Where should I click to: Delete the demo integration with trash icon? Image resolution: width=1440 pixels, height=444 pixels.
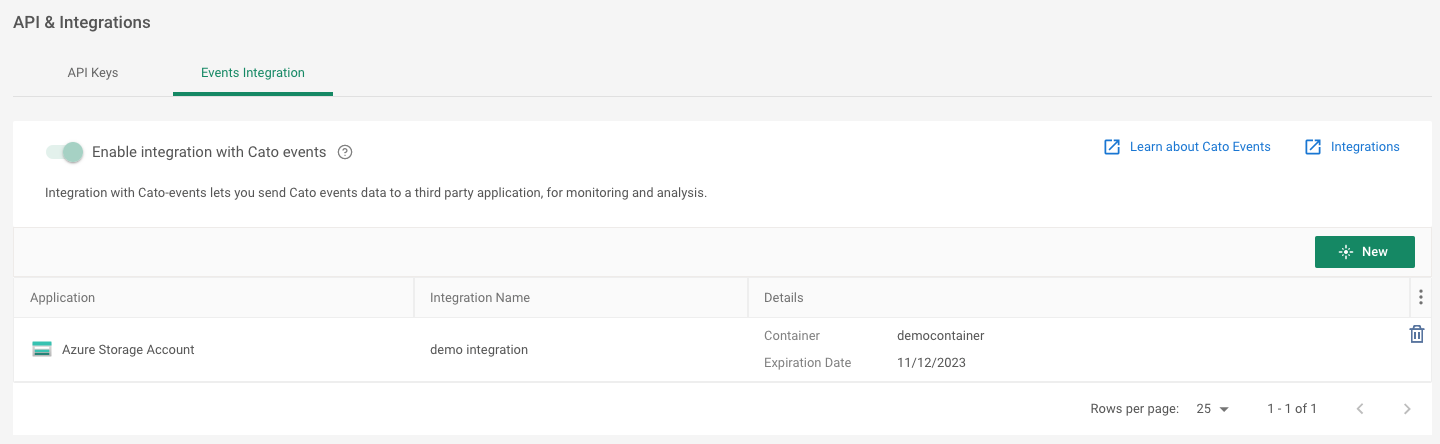pos(1416,335)
